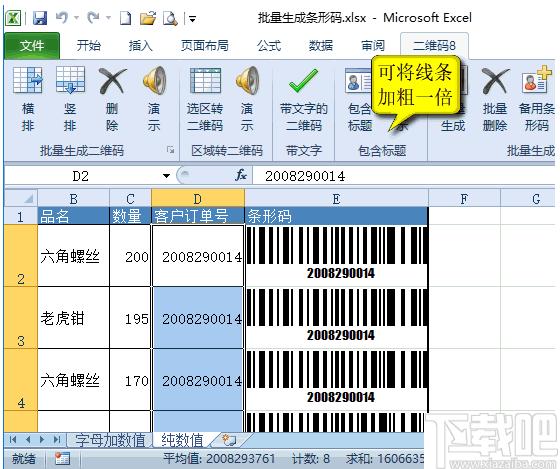Open the undo history dropdown arrow
560x469 pixels.
coord(76,18)
